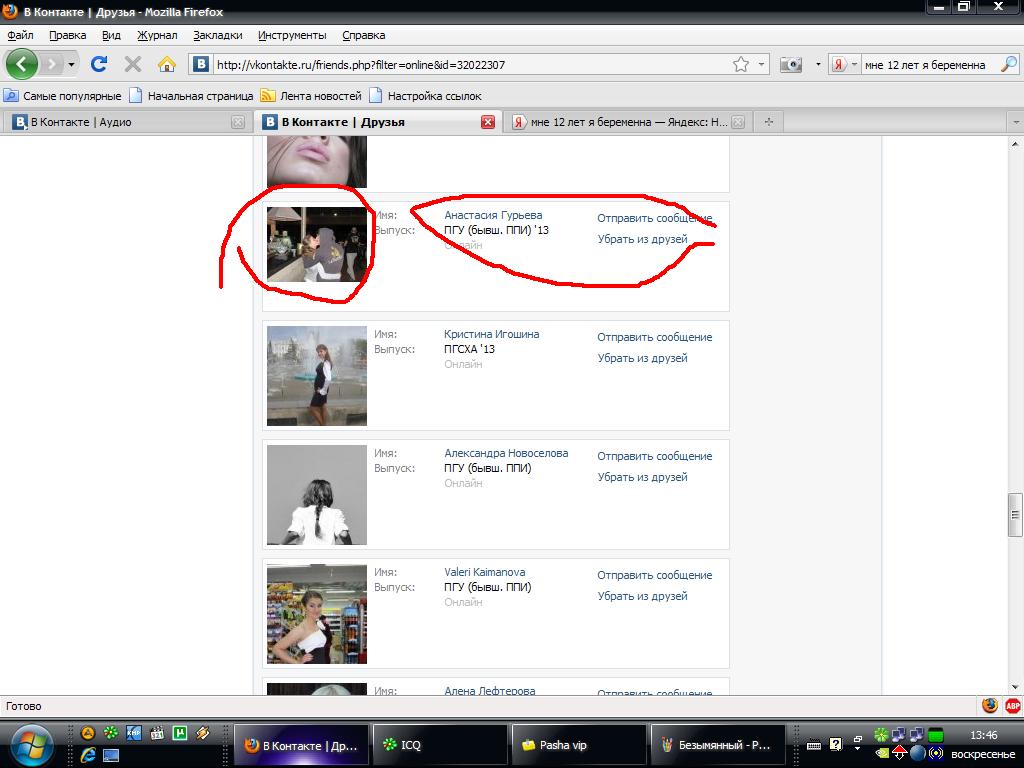Open Кристина Игошина's fountain photo
Screen dimensions: 1024x768
(x=317, y=376)
